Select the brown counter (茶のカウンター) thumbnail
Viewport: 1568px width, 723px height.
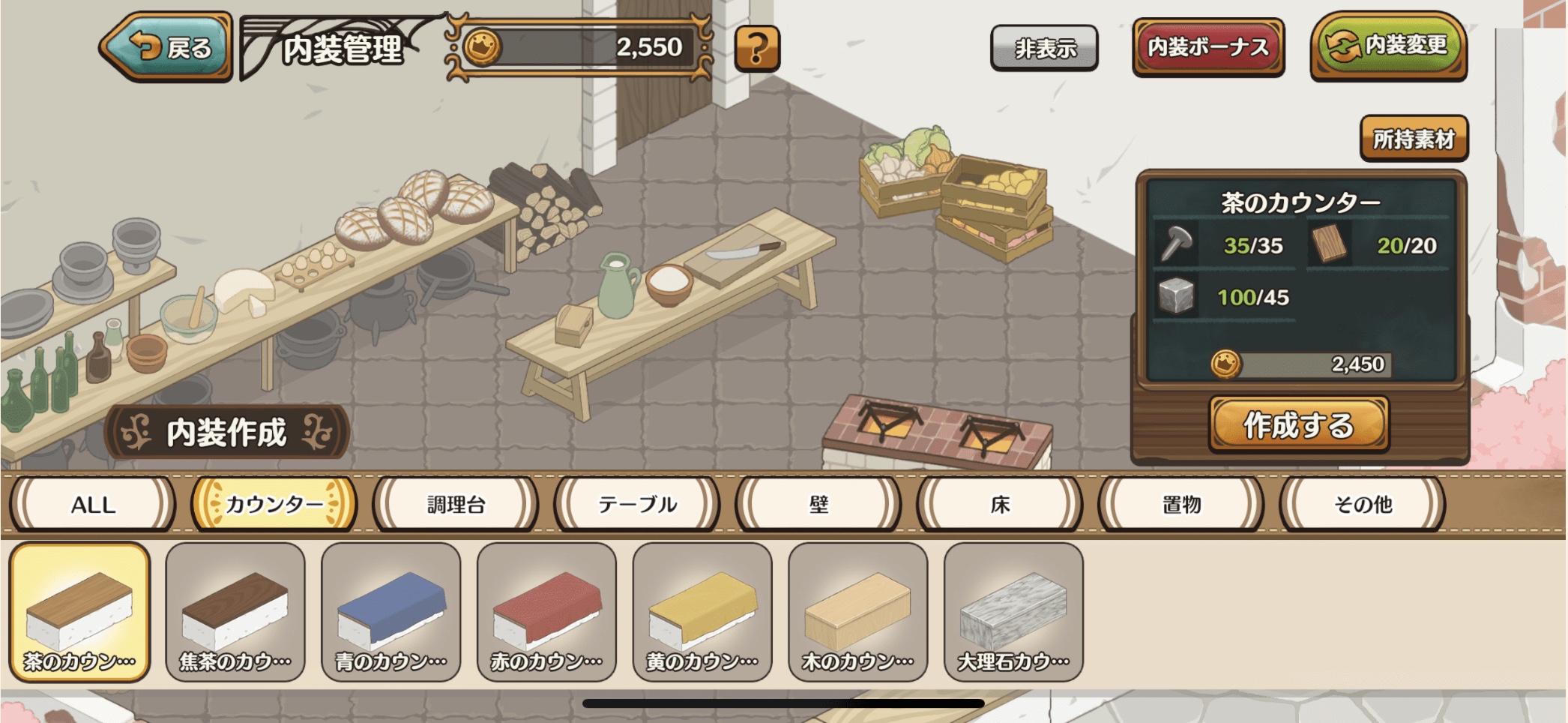tap(79, 612)
